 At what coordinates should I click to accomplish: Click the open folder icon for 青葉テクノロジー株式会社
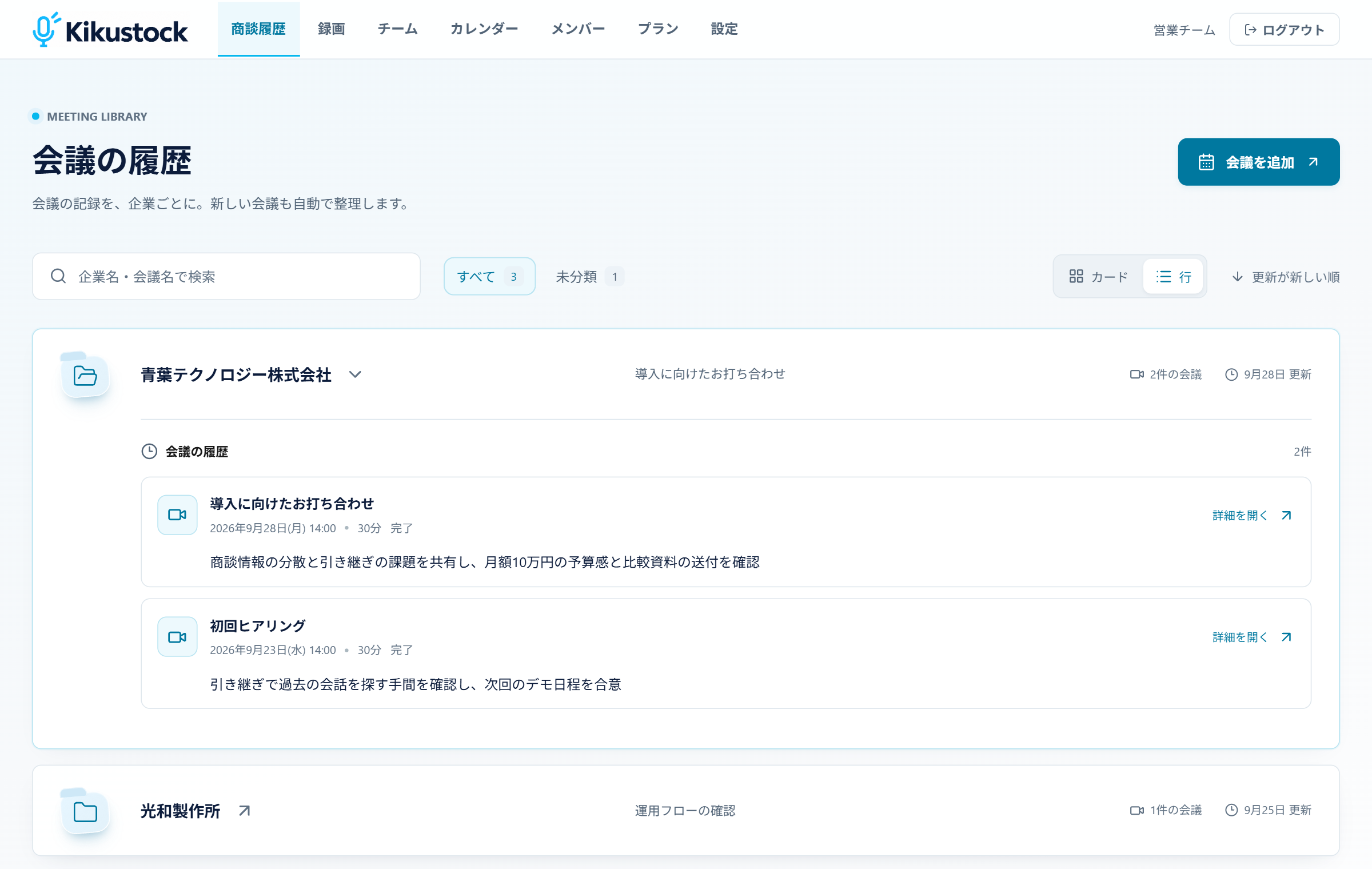[x=85, y=376]
